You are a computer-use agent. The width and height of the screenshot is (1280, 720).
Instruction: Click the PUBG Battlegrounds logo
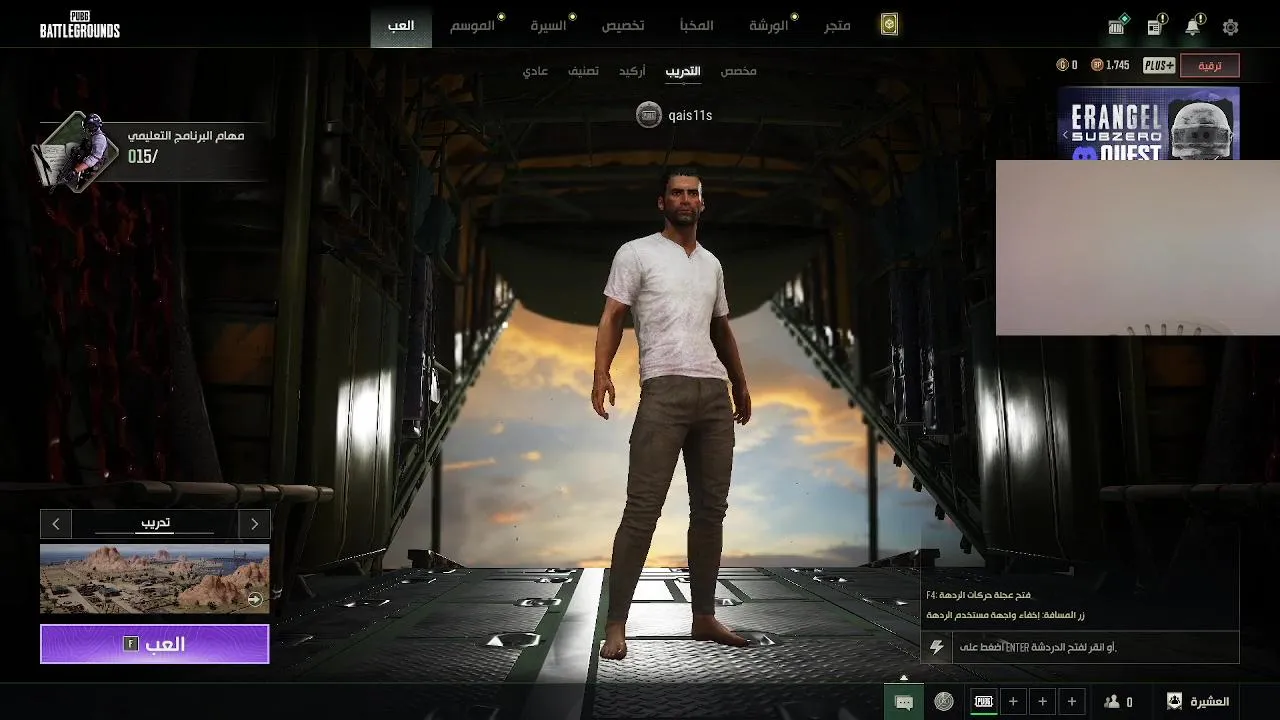click(x=80, y=25)
